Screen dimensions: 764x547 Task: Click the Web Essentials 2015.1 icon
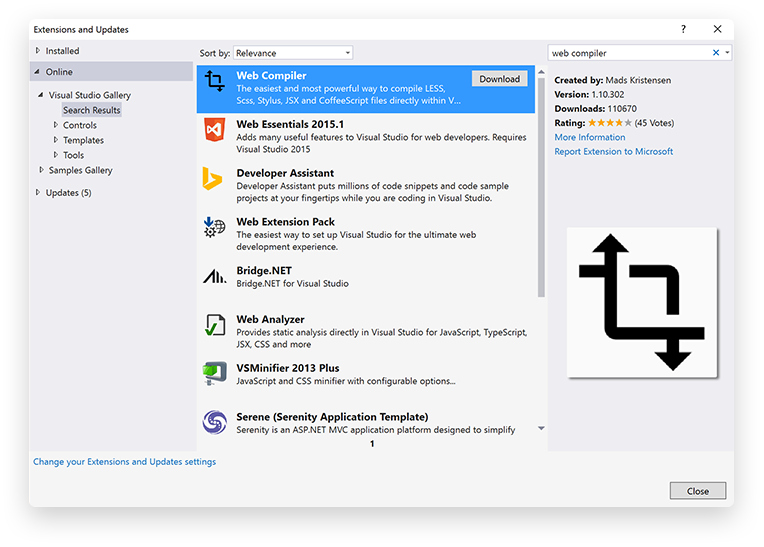(x=214, y=130)
